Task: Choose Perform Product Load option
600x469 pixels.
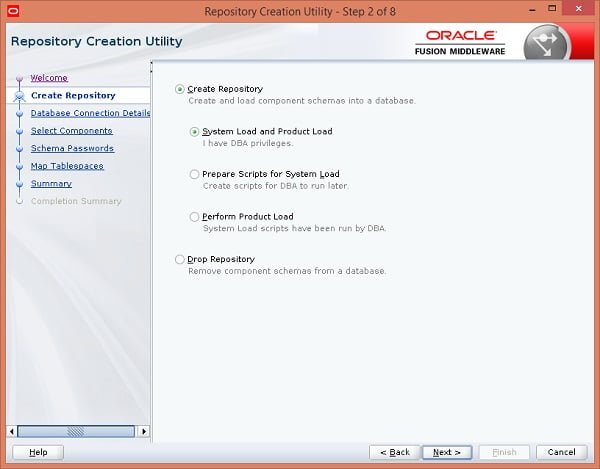Action: (x=194, y=217)
